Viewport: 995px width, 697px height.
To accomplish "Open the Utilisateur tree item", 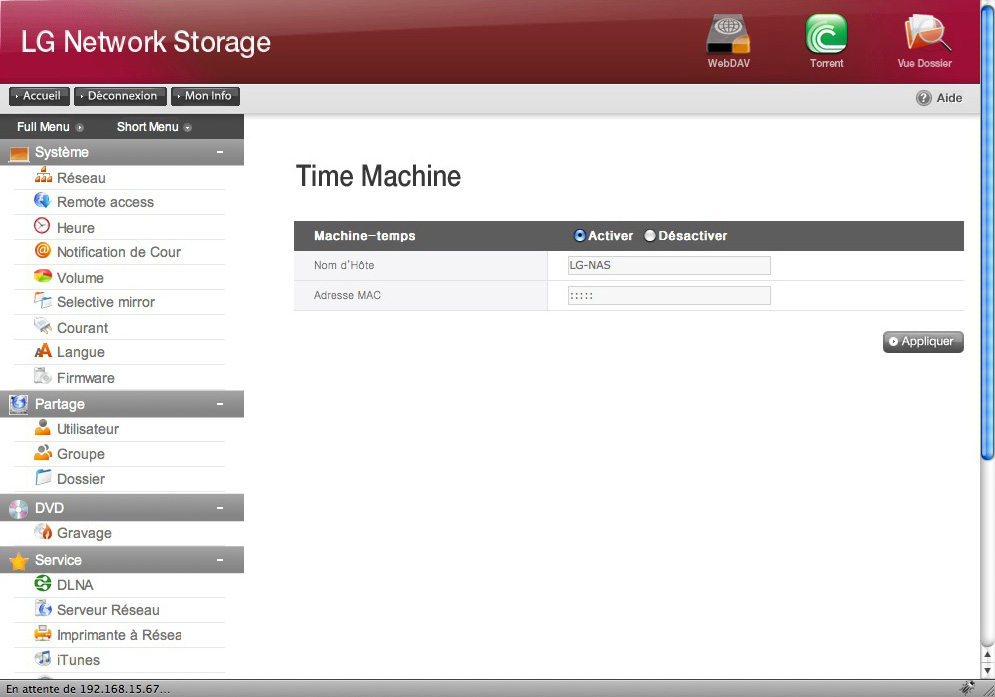I will 87,429.
